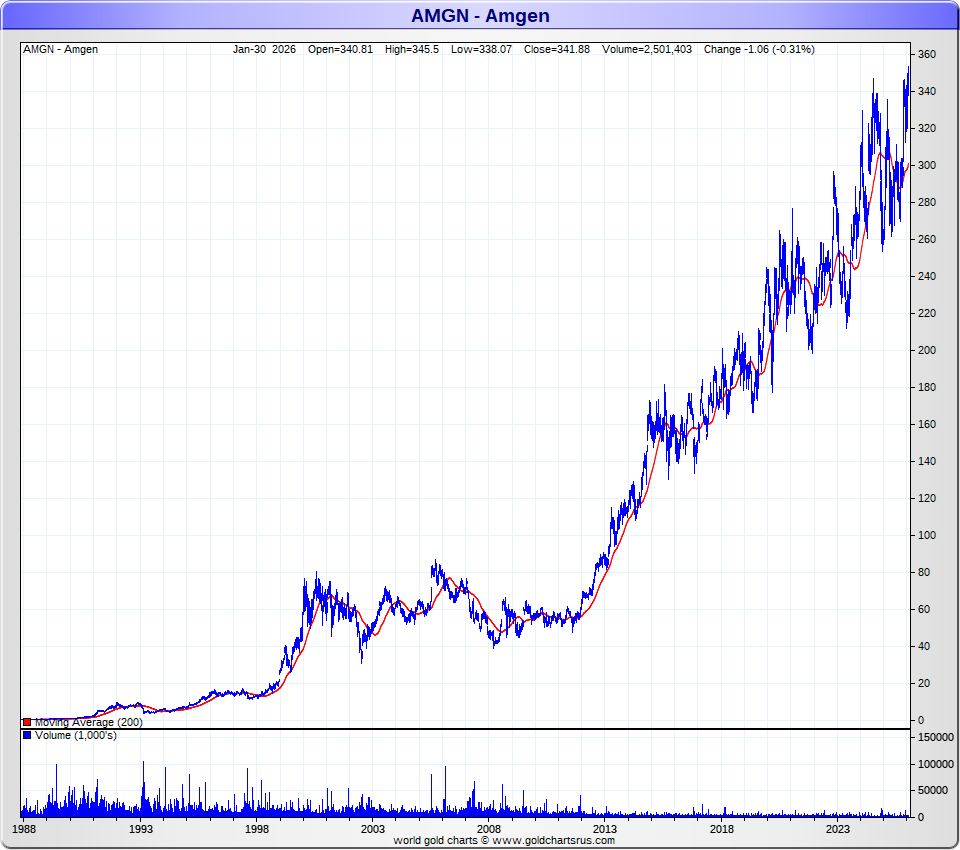Click the 2023 label on the time axis
This screenshot has width=960, height=850.
point(838,829)
